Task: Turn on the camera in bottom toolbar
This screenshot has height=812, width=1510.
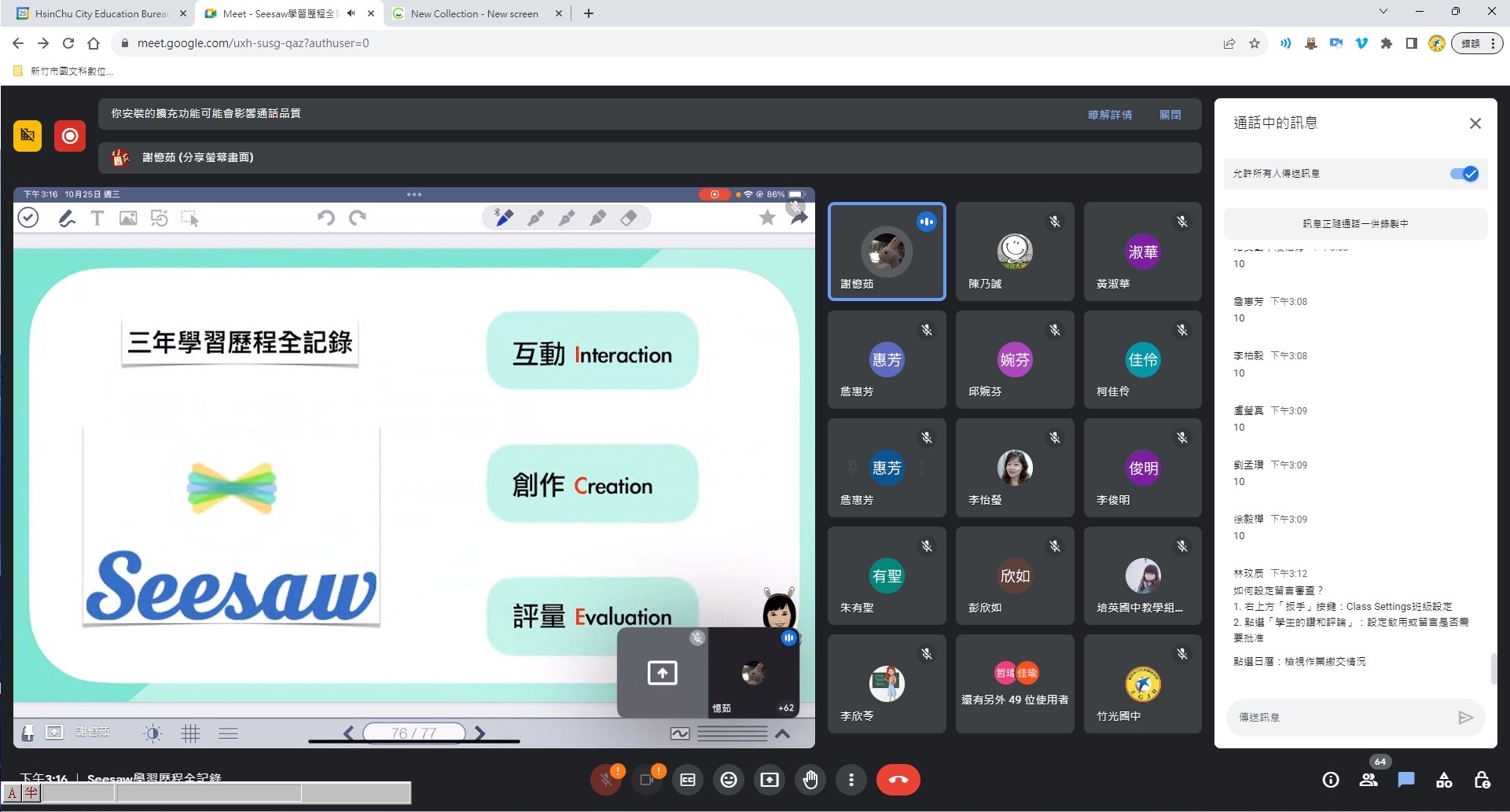Action: coord(647,780)
